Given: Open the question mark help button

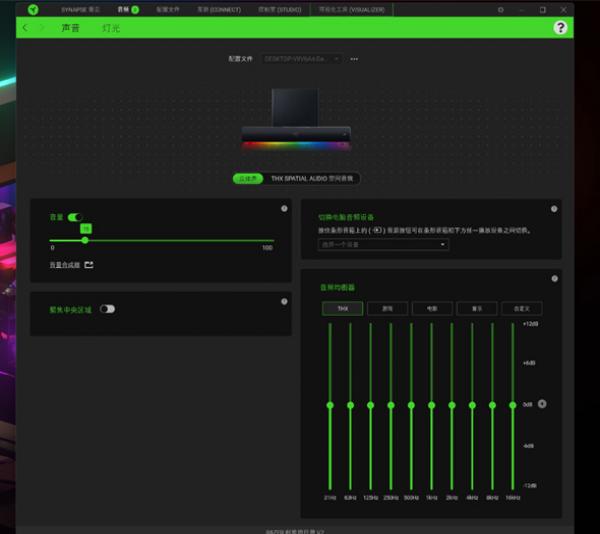Looking at the screenshot, I should pyautogui.click(x=560, y=28).
